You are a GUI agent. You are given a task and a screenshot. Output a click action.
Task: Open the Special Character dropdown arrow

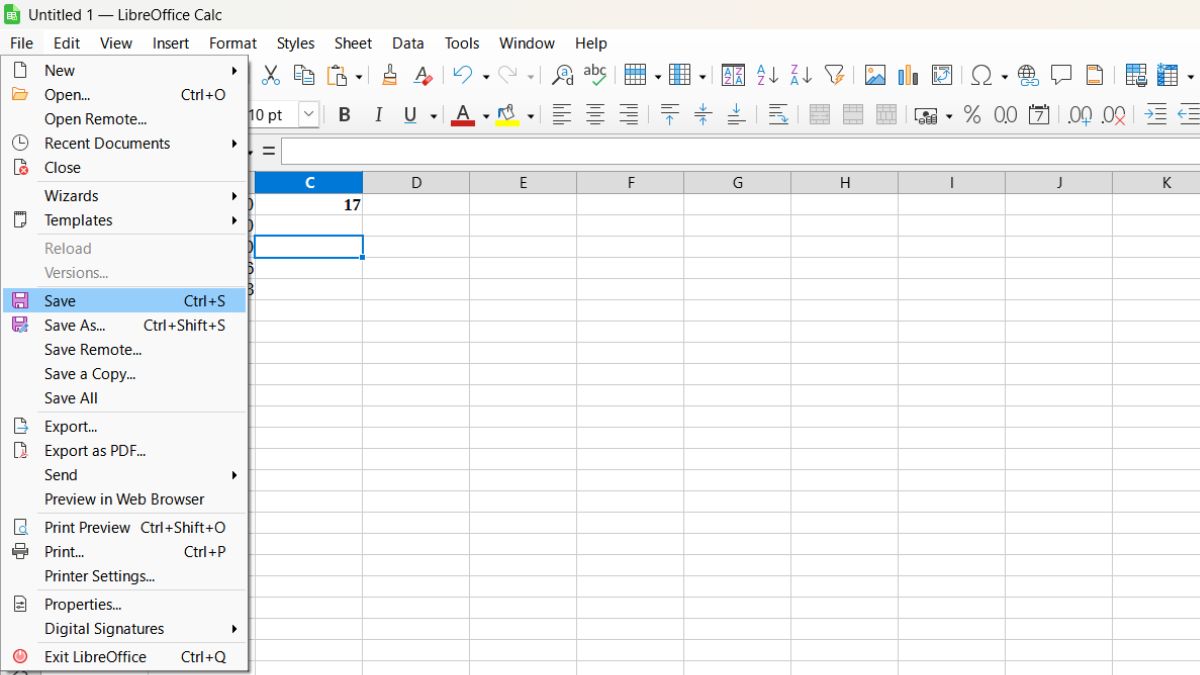pyautogui.click(x=1005, y=76)
